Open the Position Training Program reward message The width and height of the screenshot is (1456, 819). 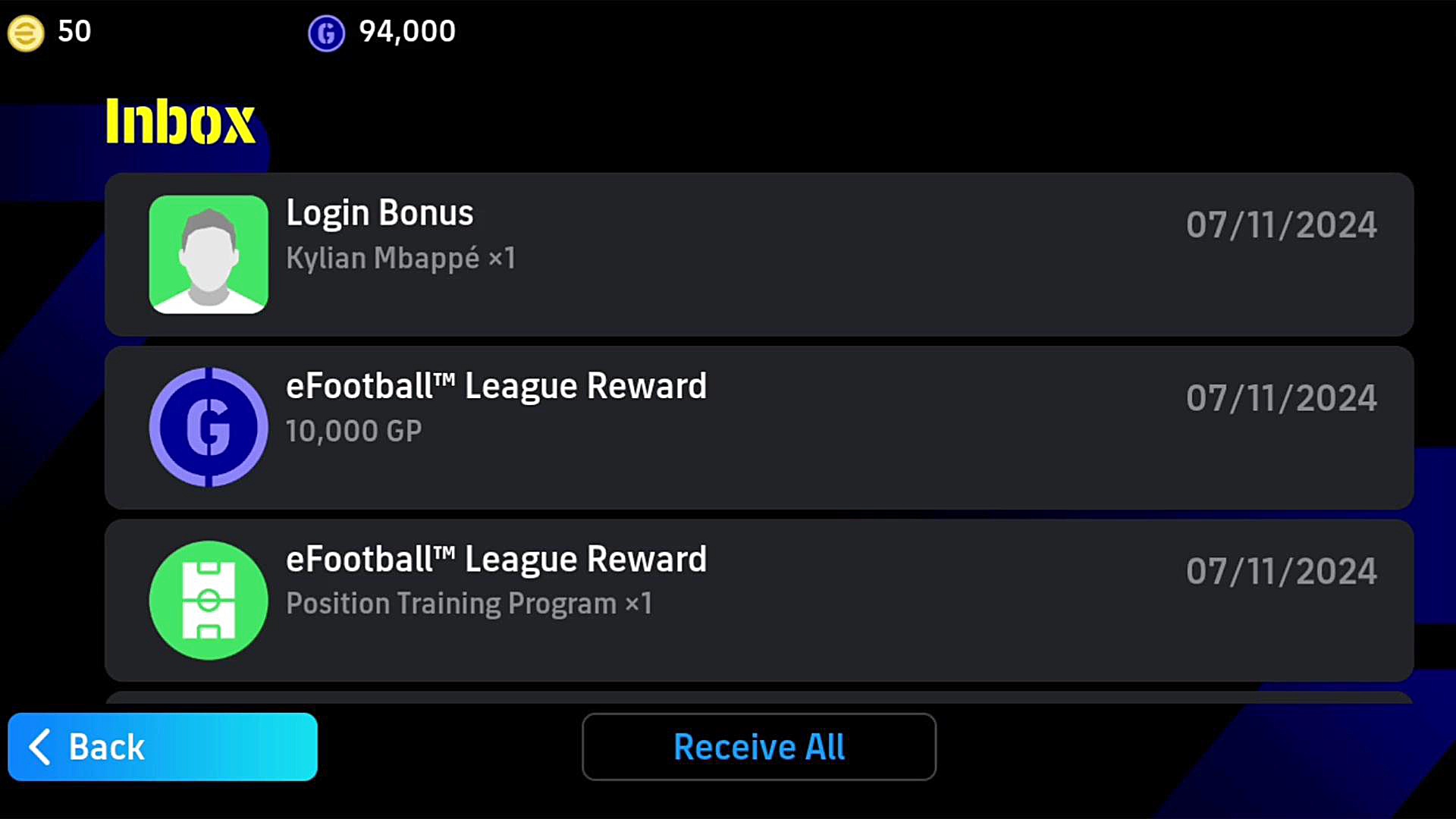[x=759, y=601]
